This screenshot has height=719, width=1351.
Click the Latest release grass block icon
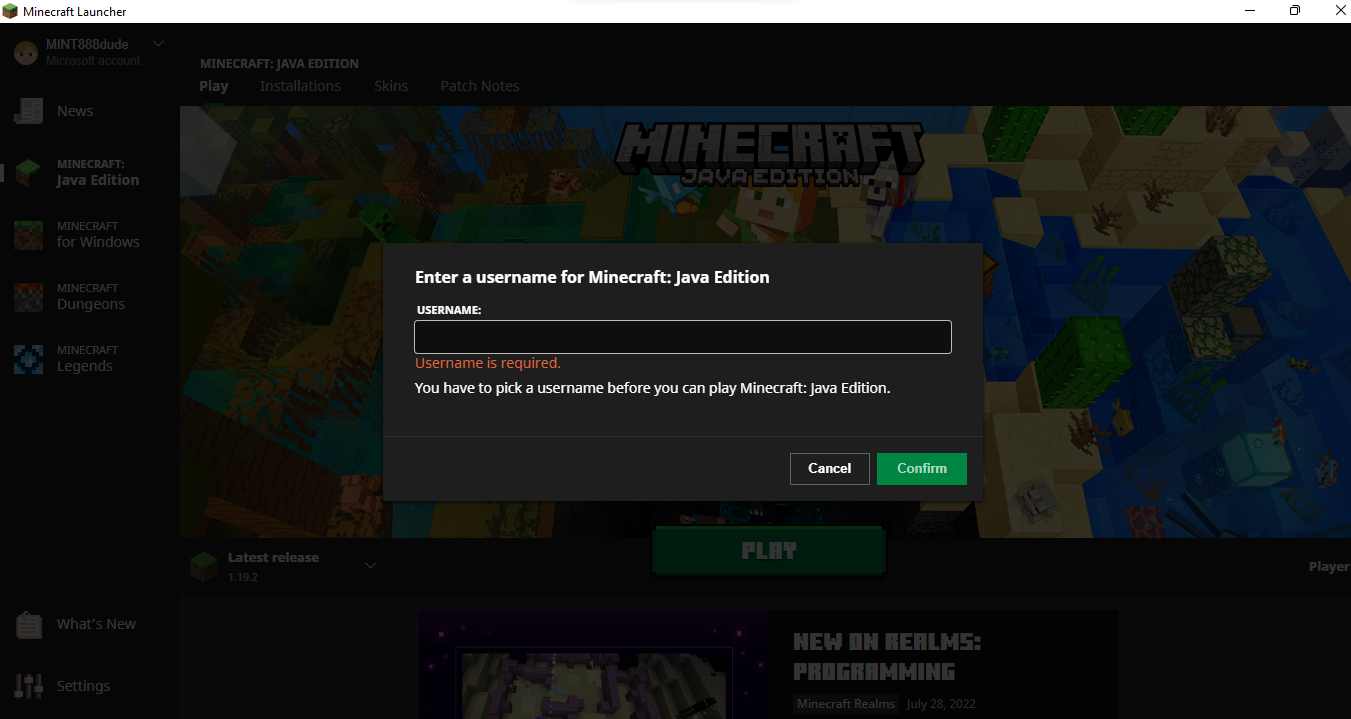tap(204, 567)
